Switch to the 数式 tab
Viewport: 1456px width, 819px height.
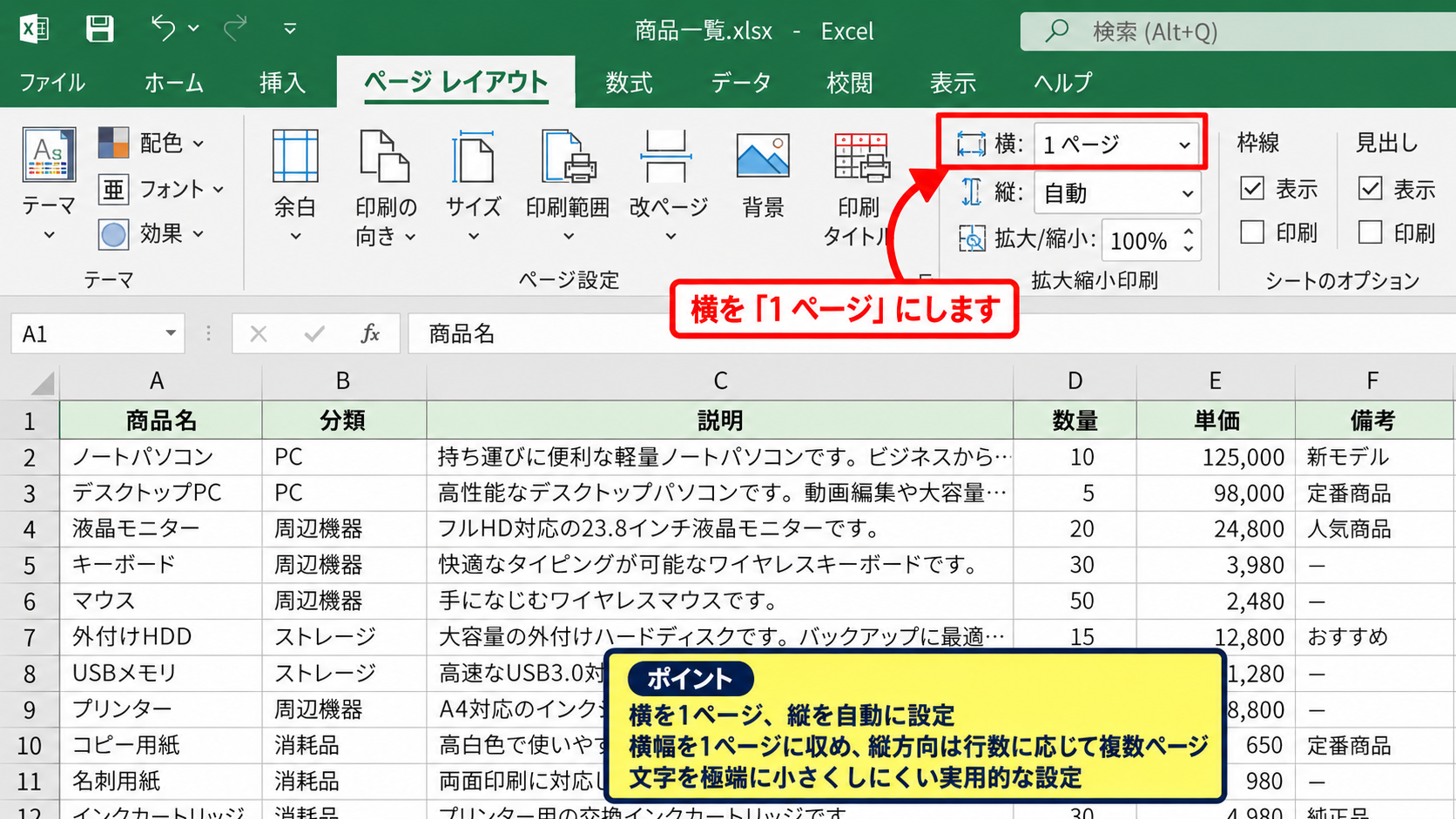coord(629,83)
